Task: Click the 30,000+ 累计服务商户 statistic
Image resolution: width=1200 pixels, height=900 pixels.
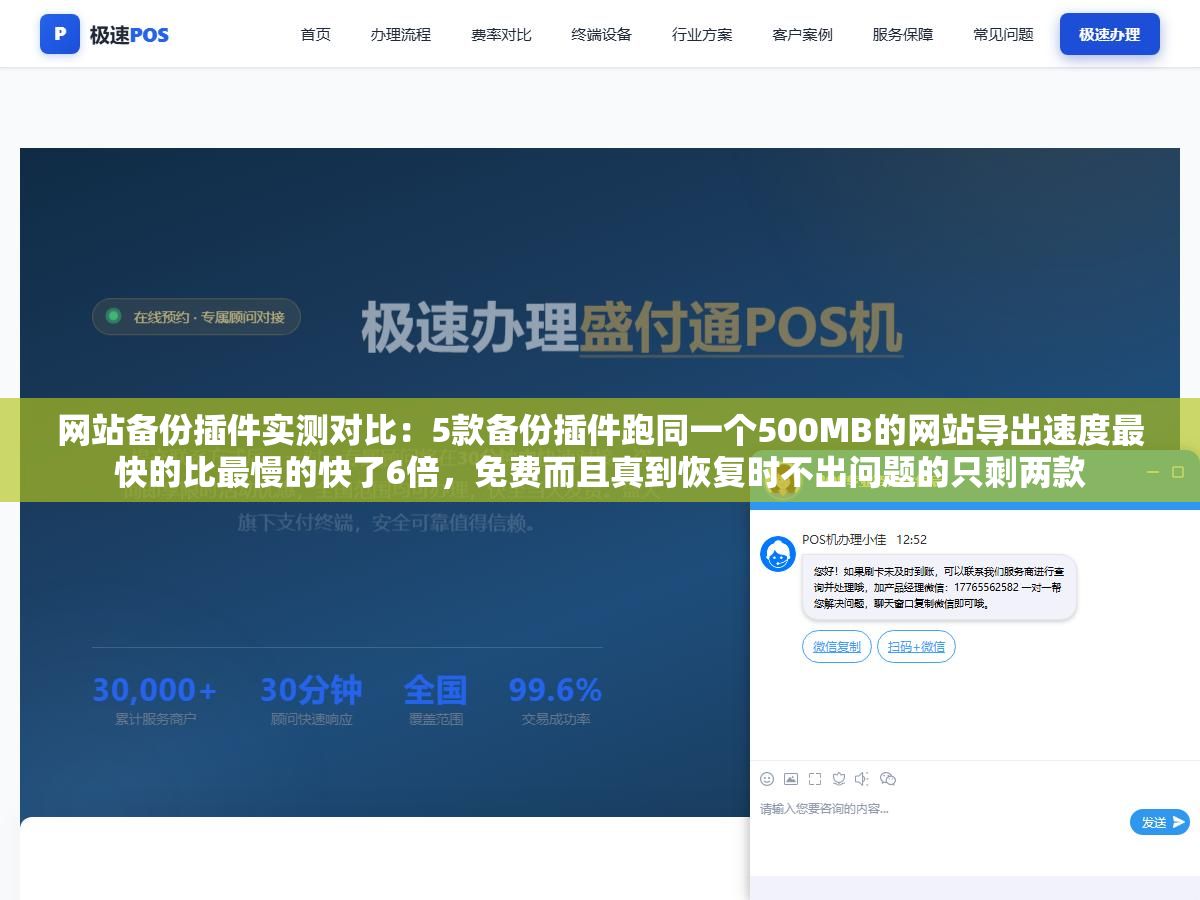Action: click(x=155, y=700)
